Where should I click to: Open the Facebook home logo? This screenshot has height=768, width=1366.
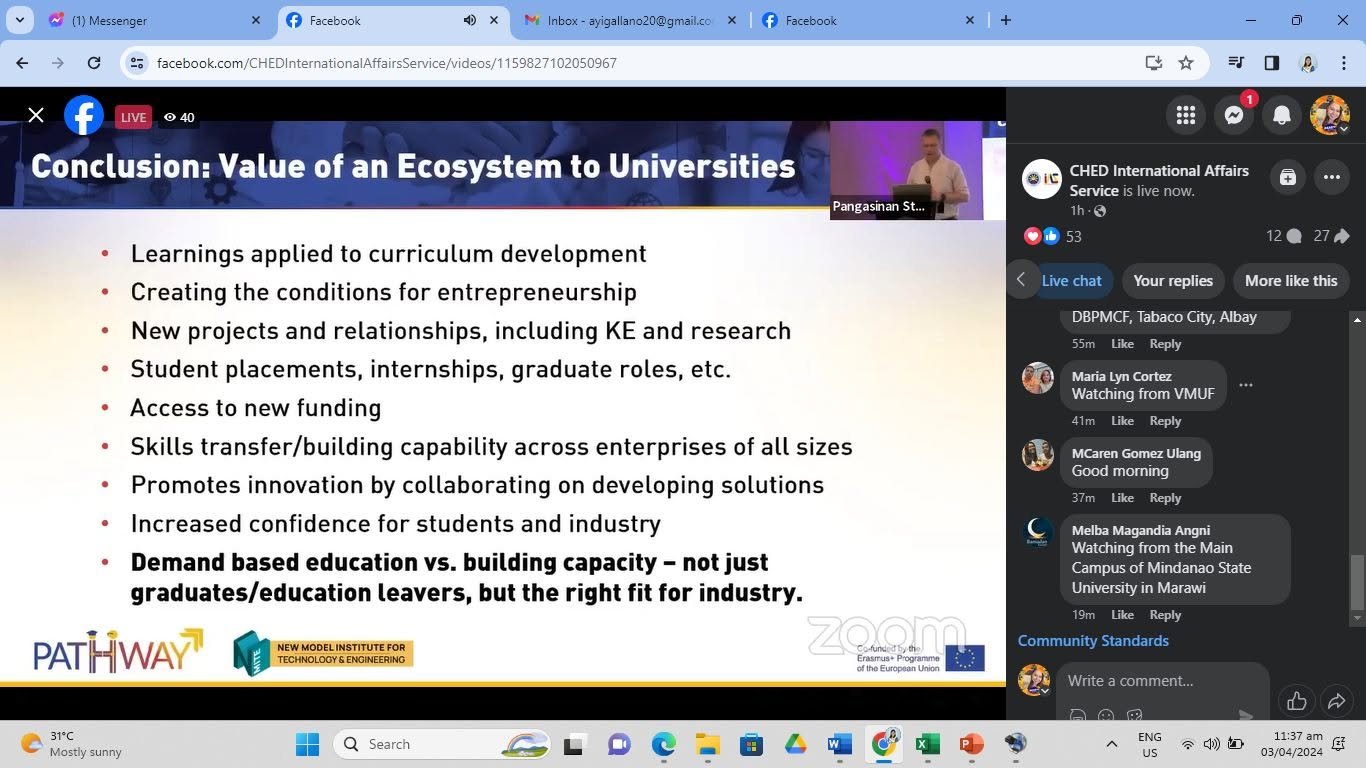point(84,116)
